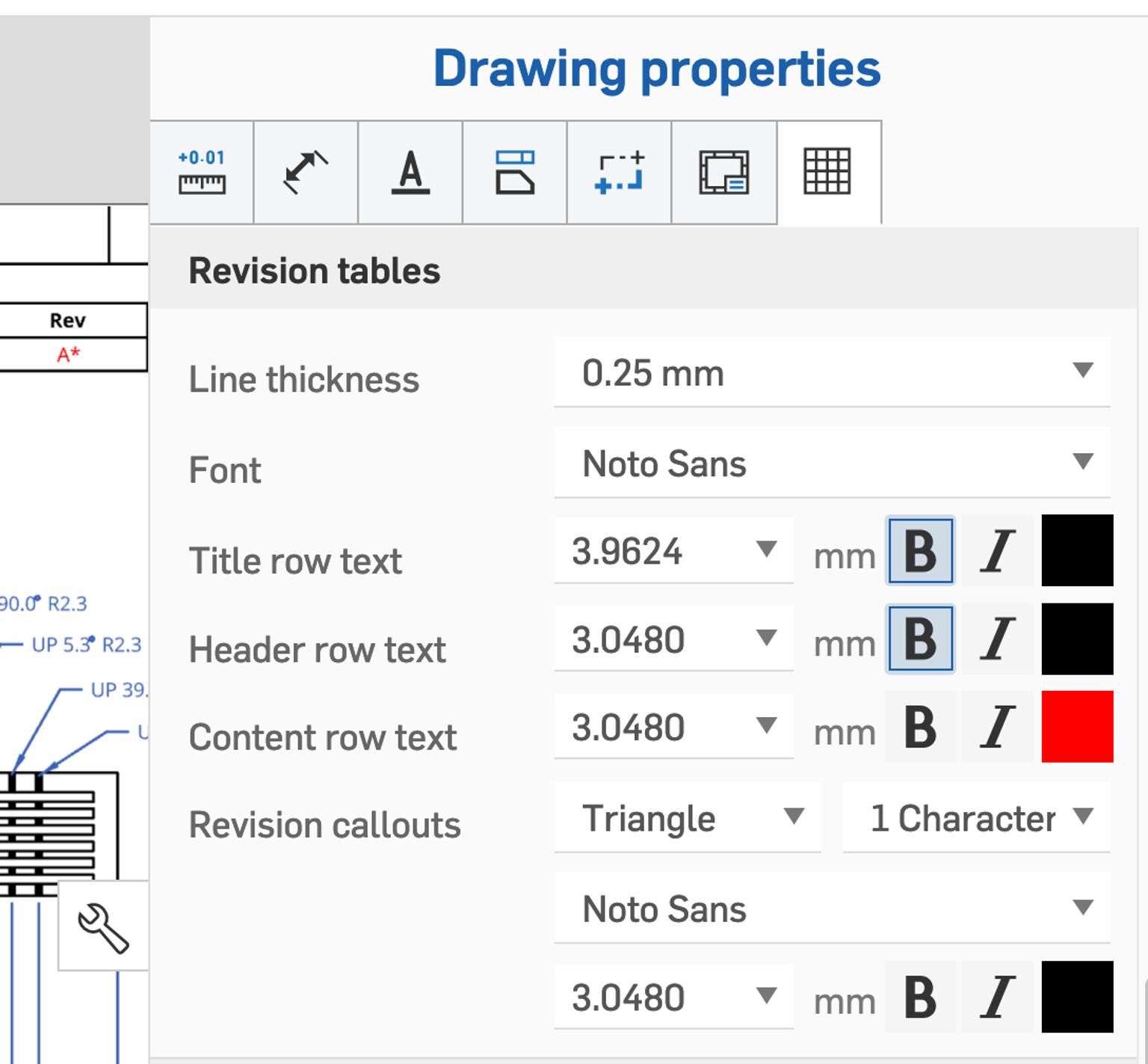
Task: Open the view properties tab icon
Action: (x=618, y=172)
